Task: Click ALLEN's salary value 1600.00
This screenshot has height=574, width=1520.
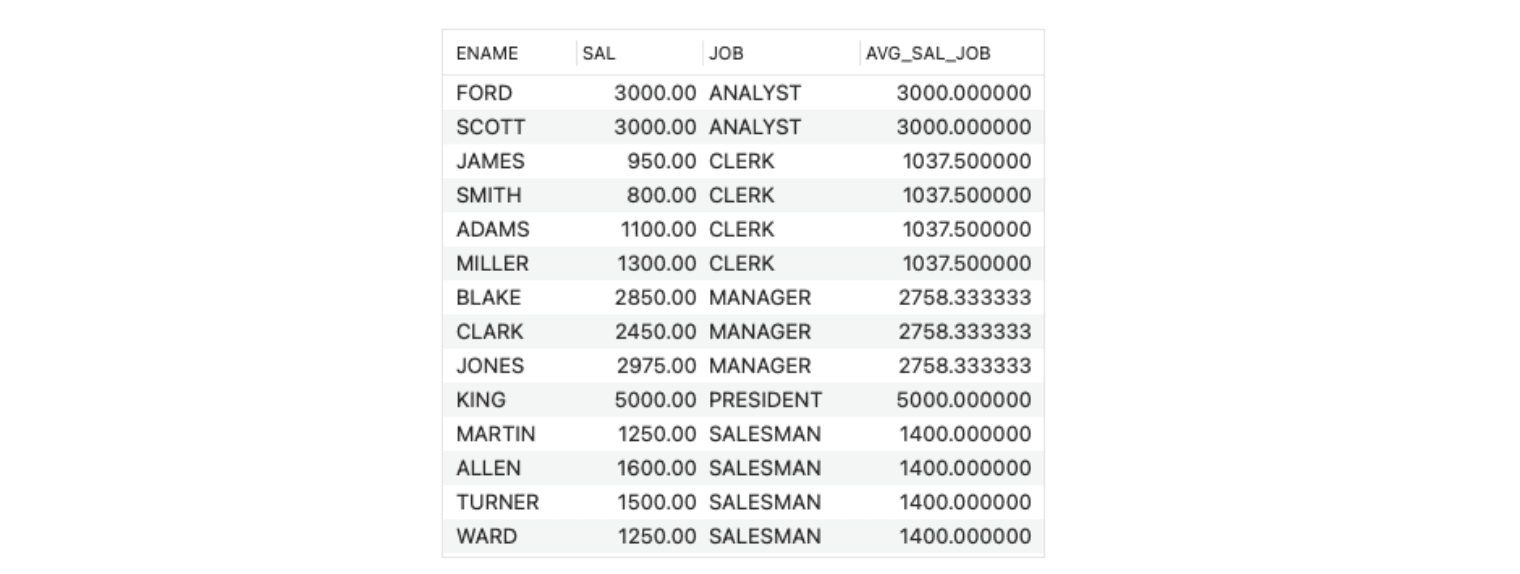Action: point(656,468)
